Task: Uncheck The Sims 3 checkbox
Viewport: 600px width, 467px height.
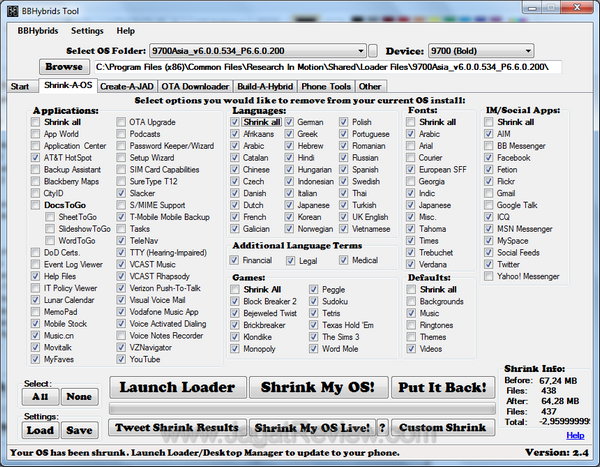Action: pos(313,337)
